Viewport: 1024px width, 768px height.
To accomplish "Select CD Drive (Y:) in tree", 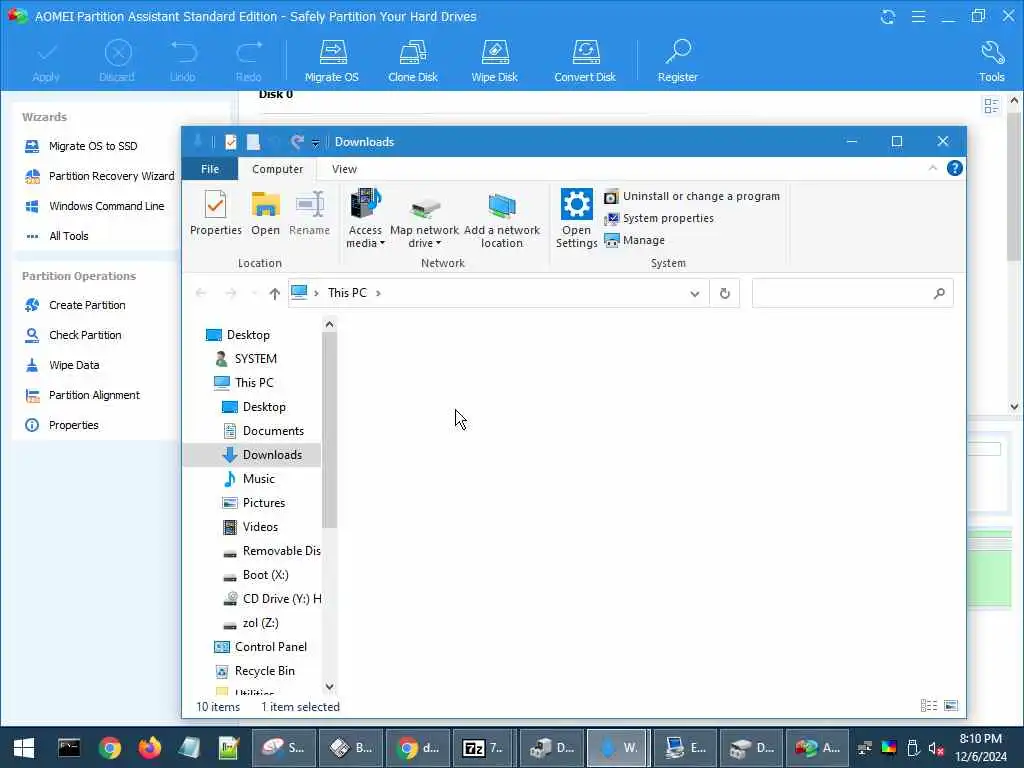I will pos(272,599).
